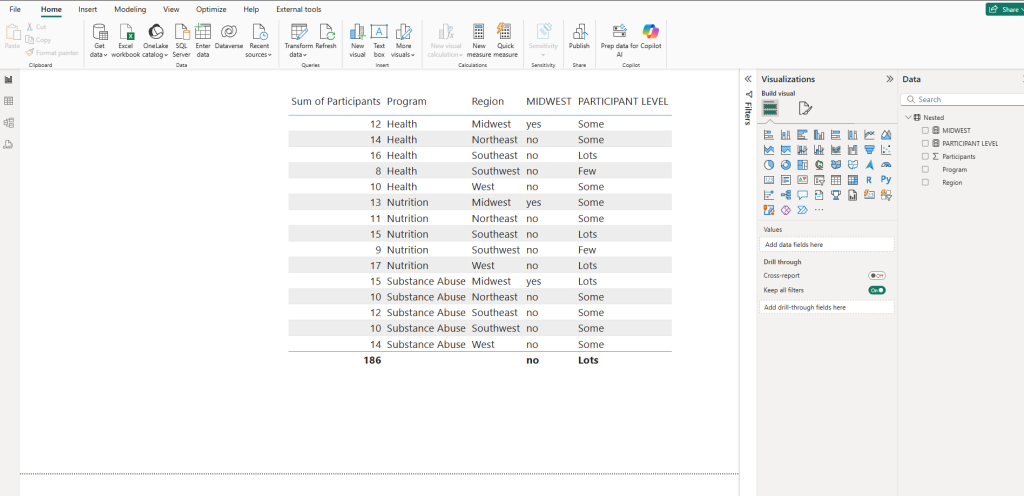Select the pie chart visual type

point(769,165)
